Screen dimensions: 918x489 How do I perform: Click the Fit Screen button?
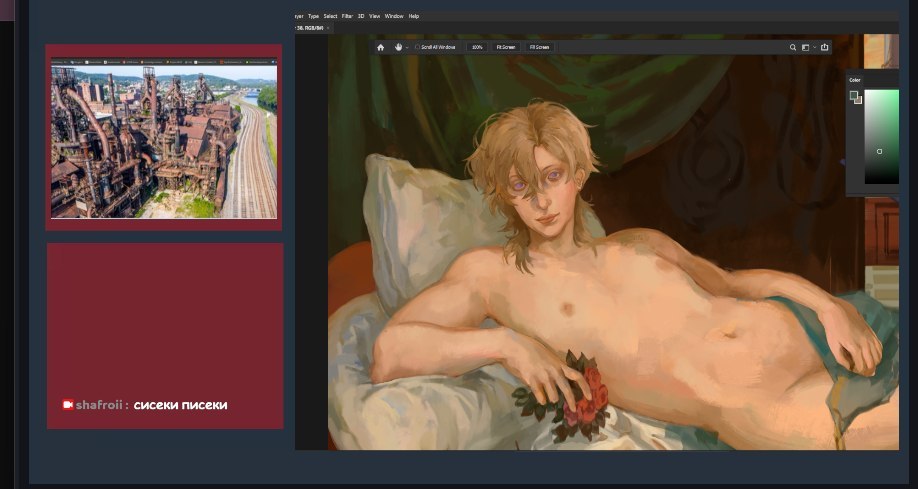point(506,47)
